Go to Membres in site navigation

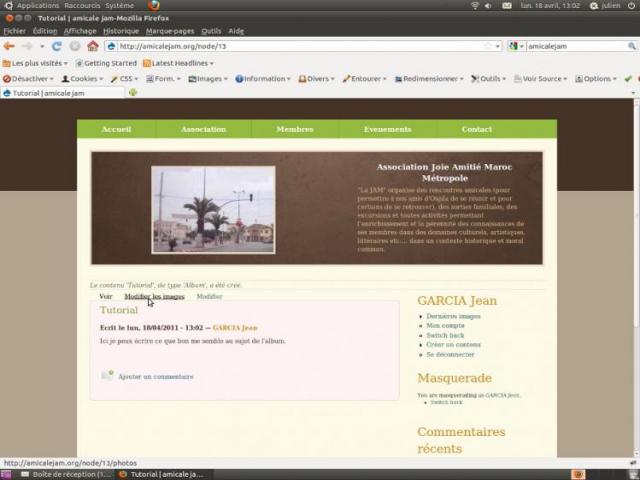[295, 129]
